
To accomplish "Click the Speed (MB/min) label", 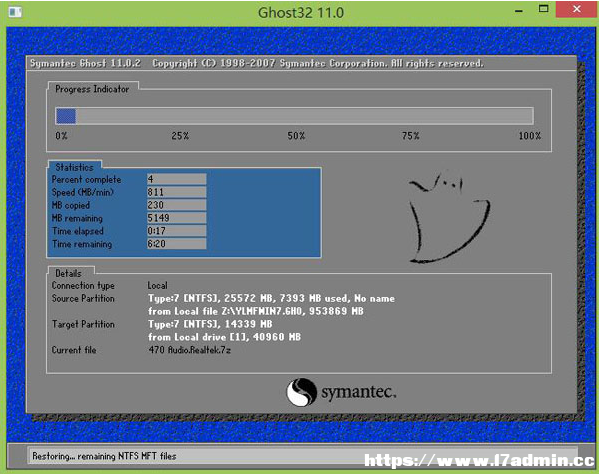I will point(83,192).
